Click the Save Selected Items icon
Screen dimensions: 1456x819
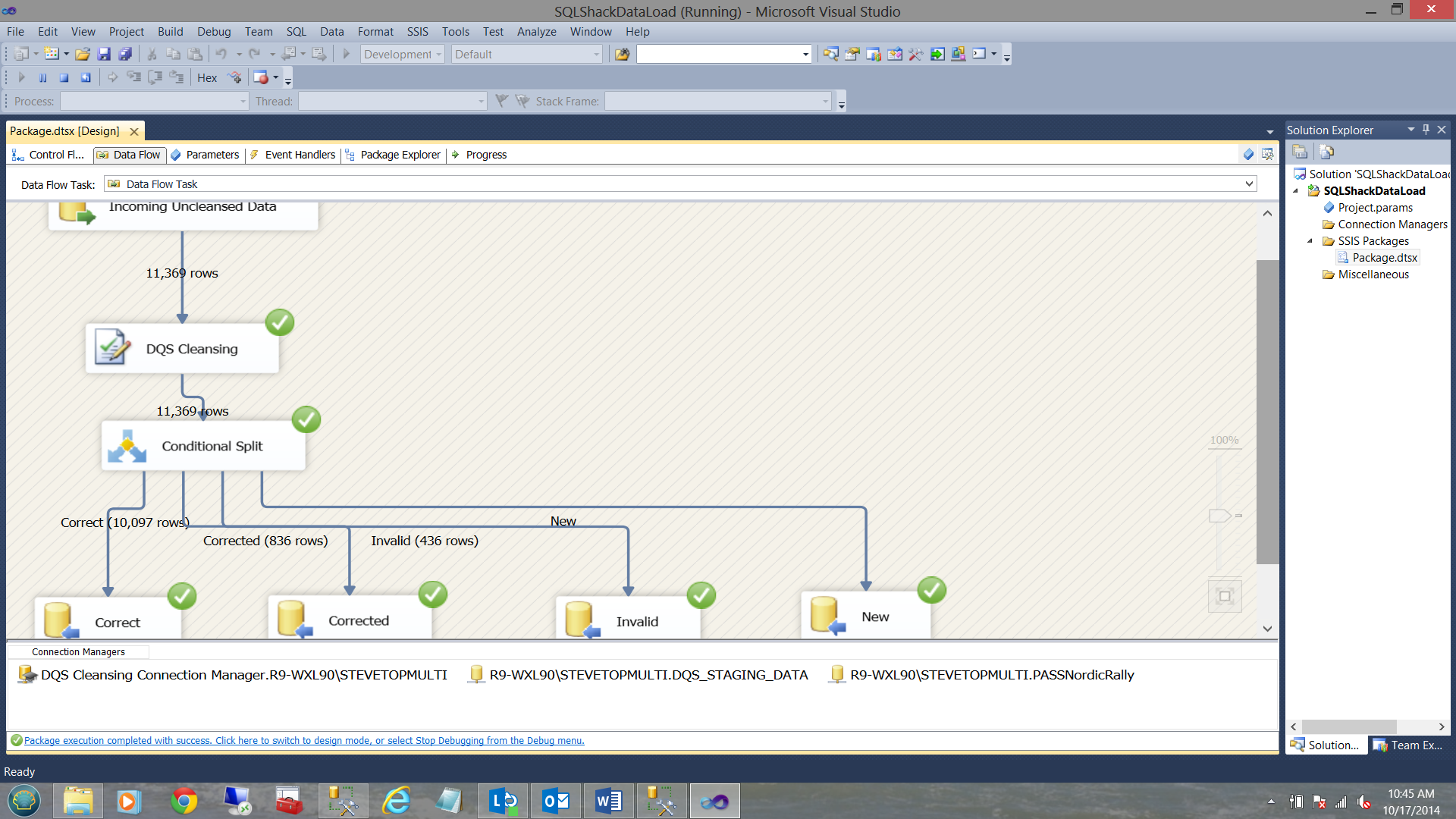click(x=104, y=55)
